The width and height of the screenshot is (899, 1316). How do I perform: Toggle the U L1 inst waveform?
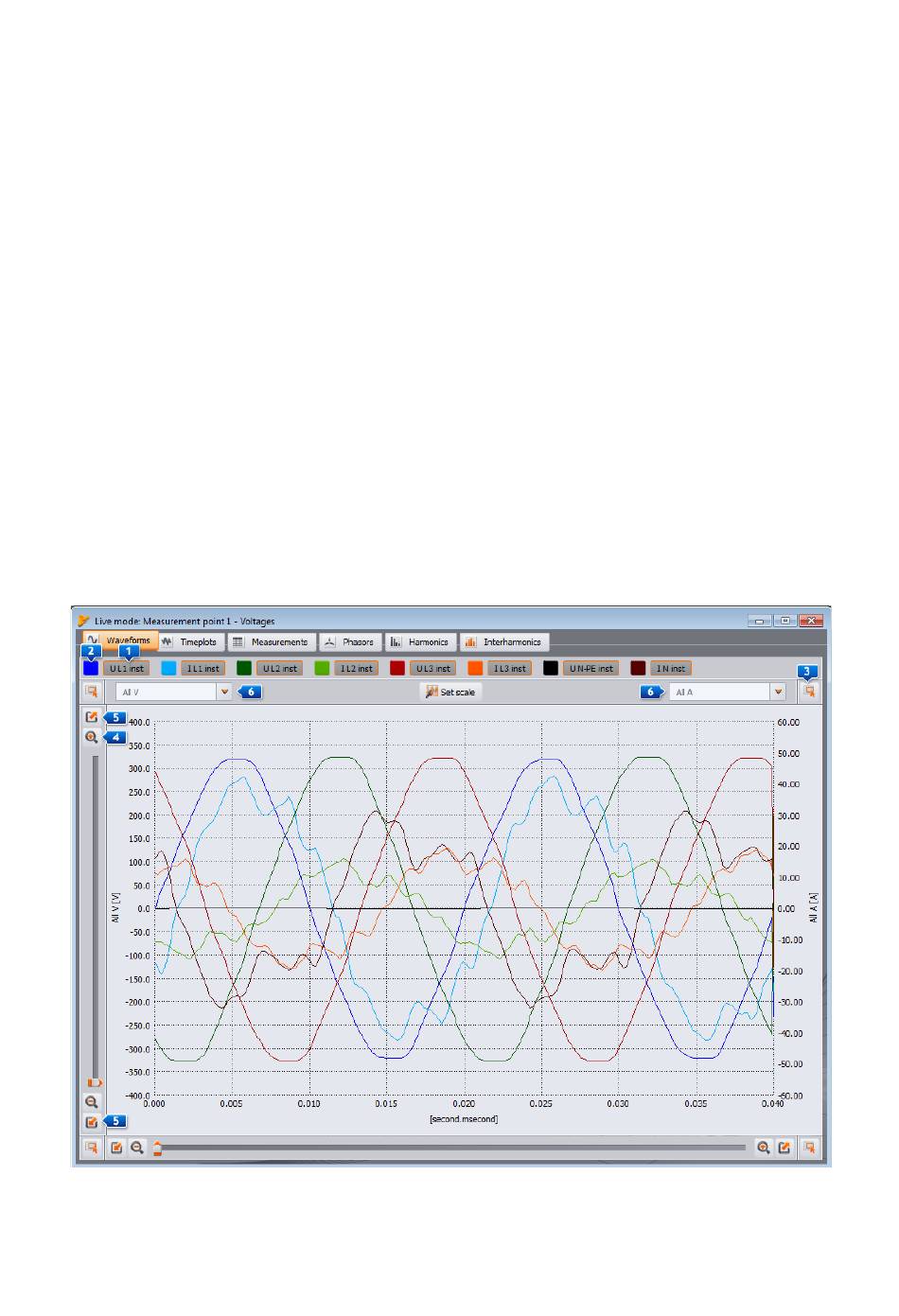point(126,668)
